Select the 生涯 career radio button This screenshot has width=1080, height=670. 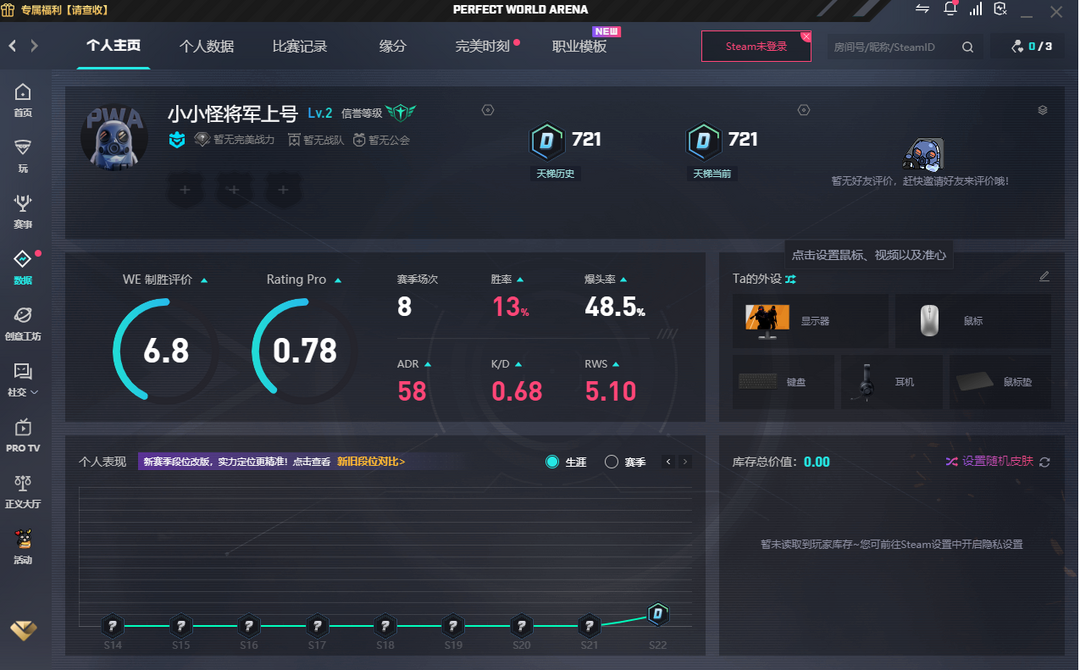[x=553, y=462]
